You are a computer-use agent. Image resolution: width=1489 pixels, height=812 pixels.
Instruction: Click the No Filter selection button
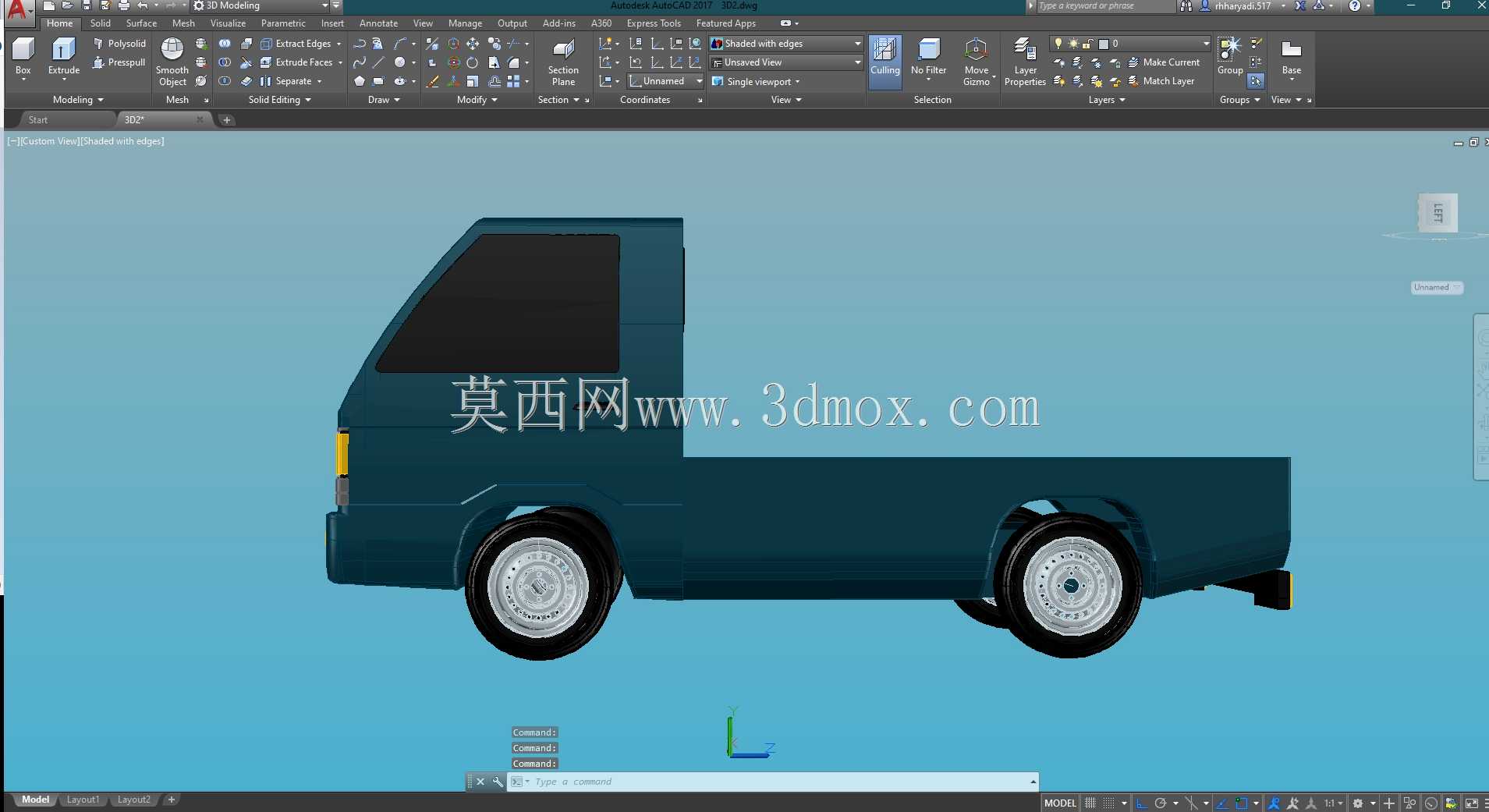point(928,61)
